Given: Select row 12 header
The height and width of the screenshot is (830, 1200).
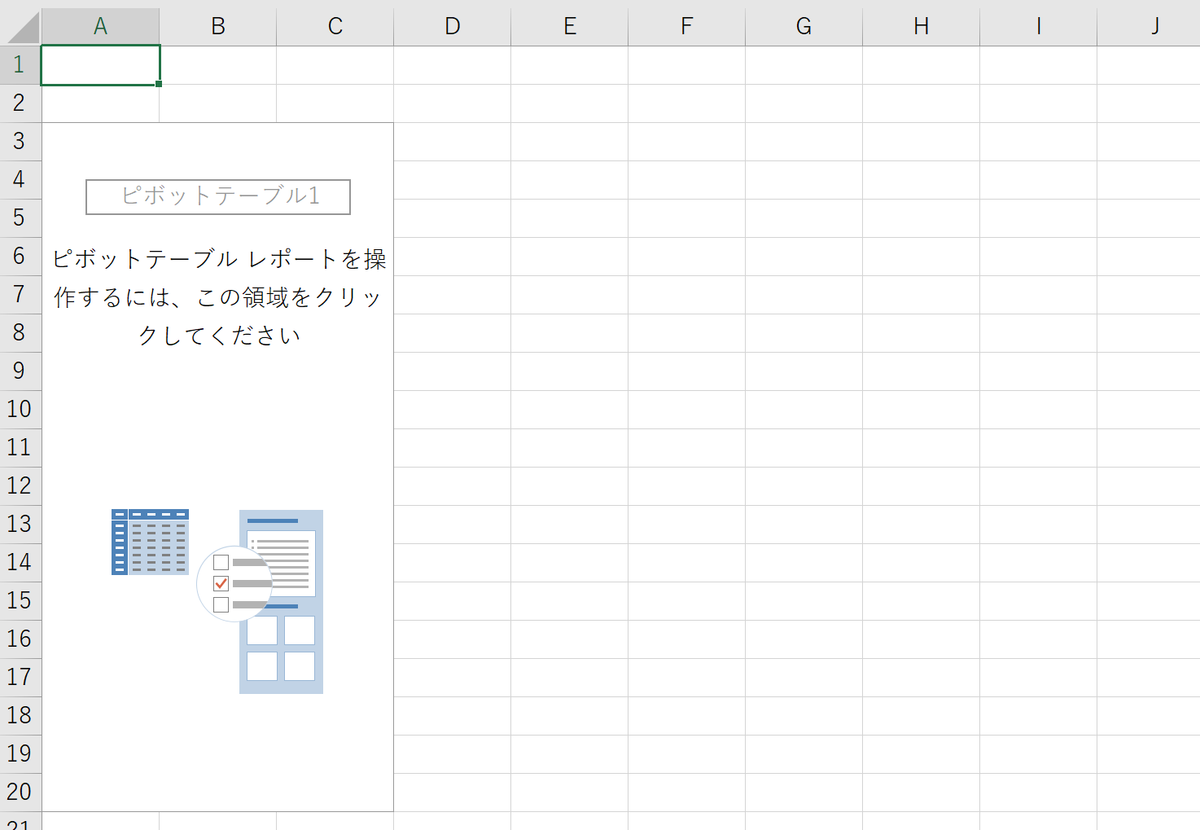Looking at the screenshot, I should (20, 485).
